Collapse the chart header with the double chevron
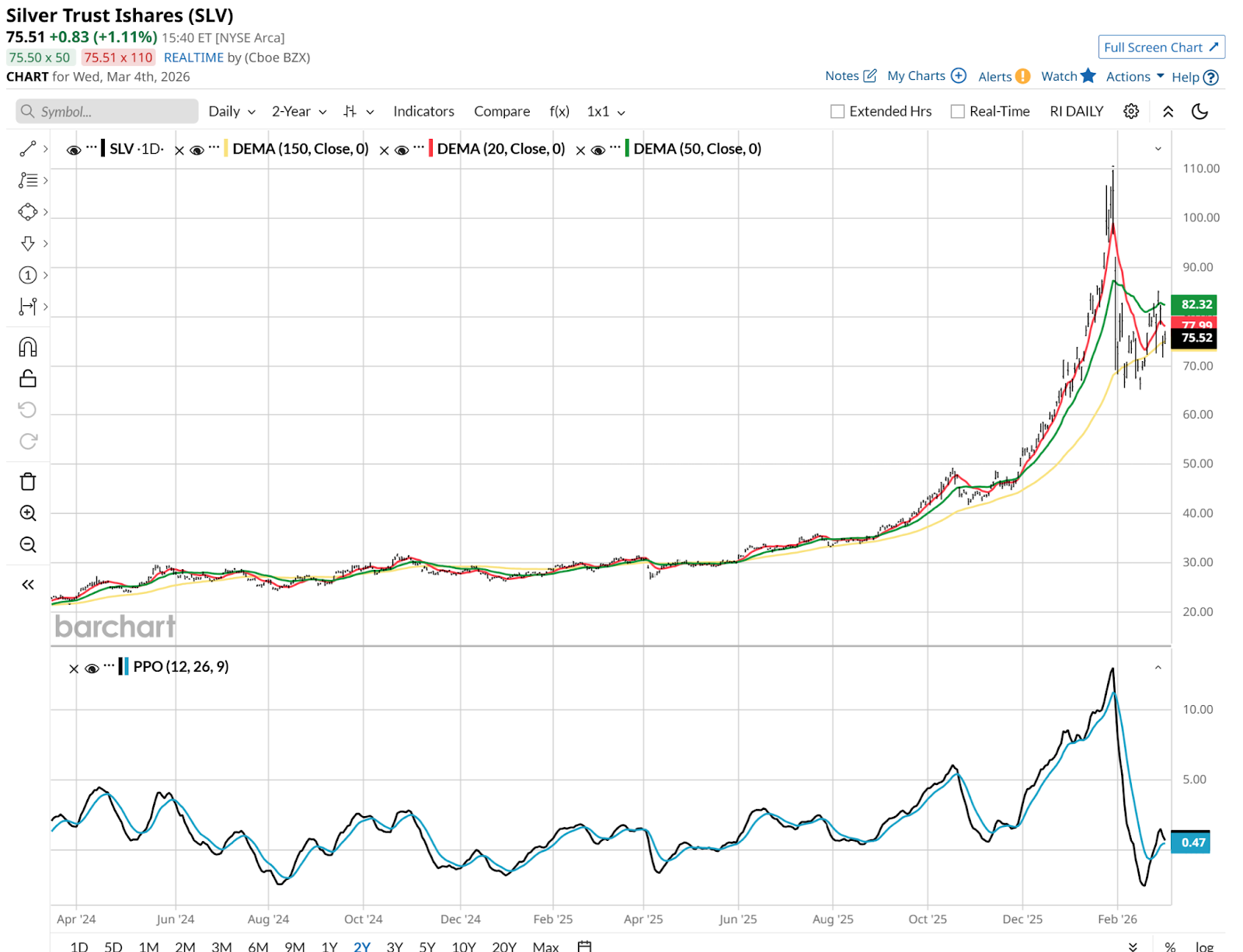Viewport: 1243px width, 952px height. point(1168,111)
